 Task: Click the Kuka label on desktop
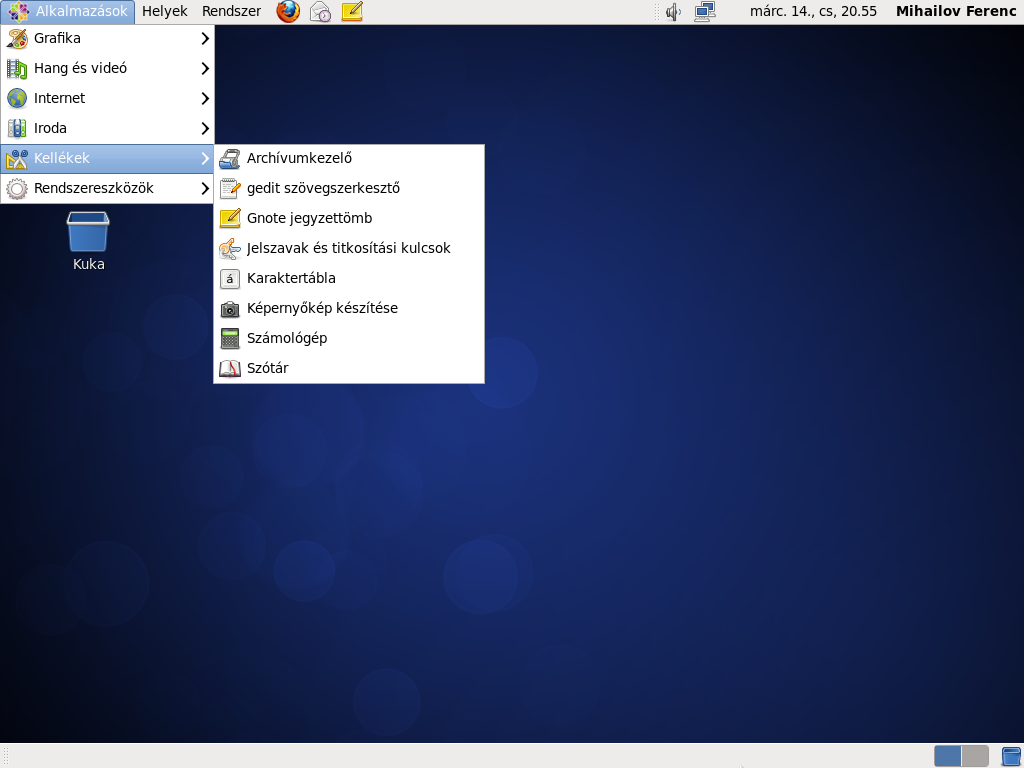tap(89, 264)
